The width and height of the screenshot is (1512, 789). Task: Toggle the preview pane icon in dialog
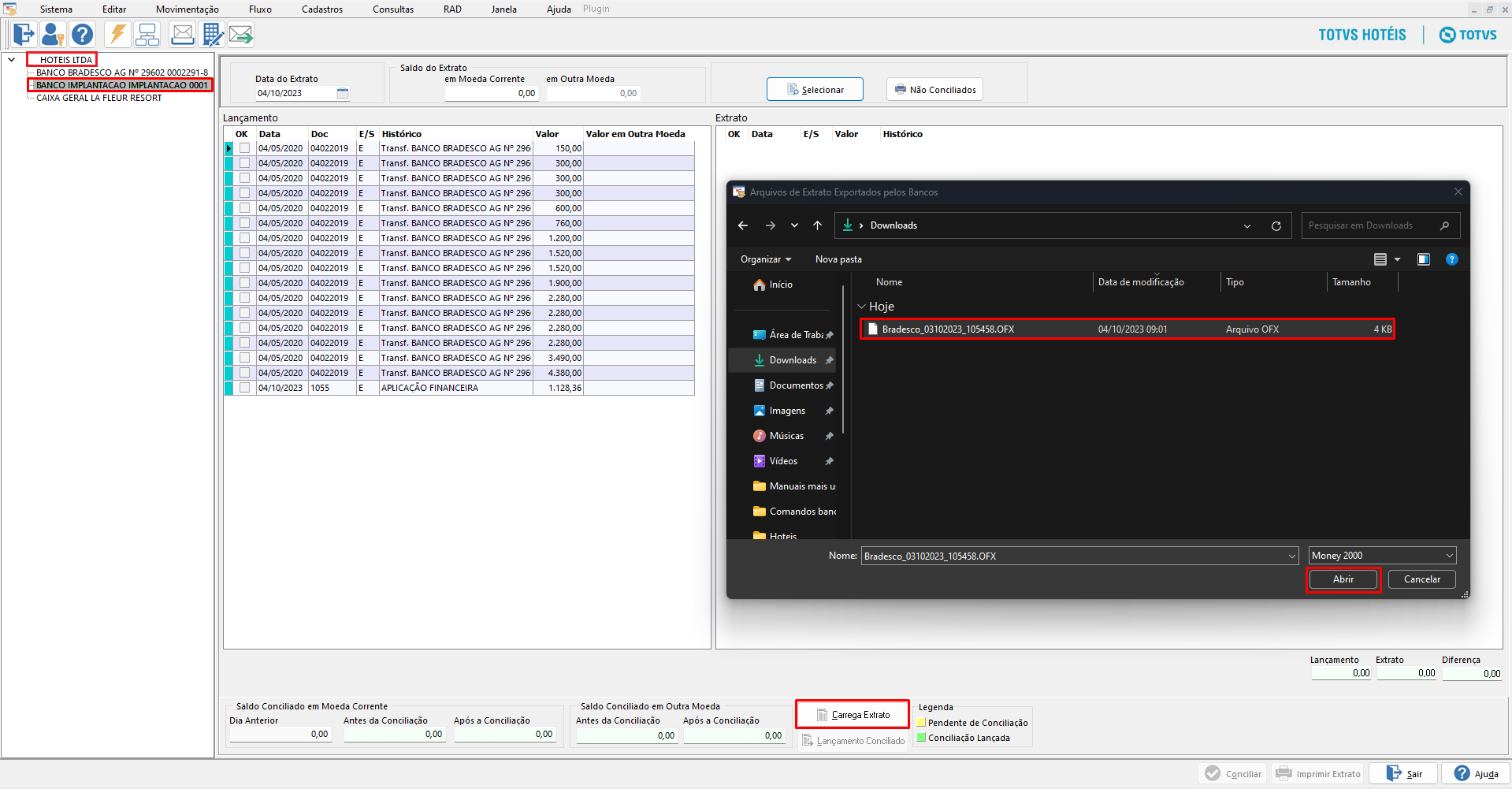1424,259
